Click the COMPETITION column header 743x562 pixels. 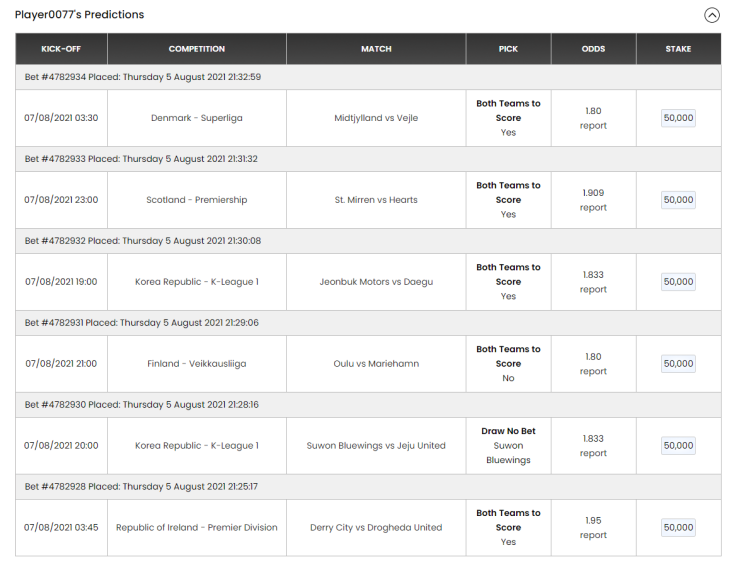pyautogui.click(x=197, y=49)
